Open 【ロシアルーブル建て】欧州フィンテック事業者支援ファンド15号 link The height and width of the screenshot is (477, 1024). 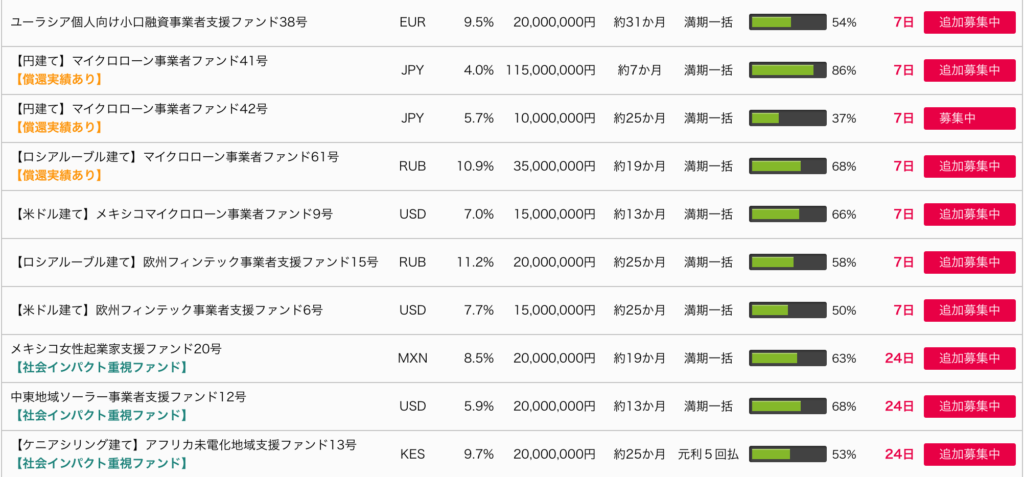195,262
